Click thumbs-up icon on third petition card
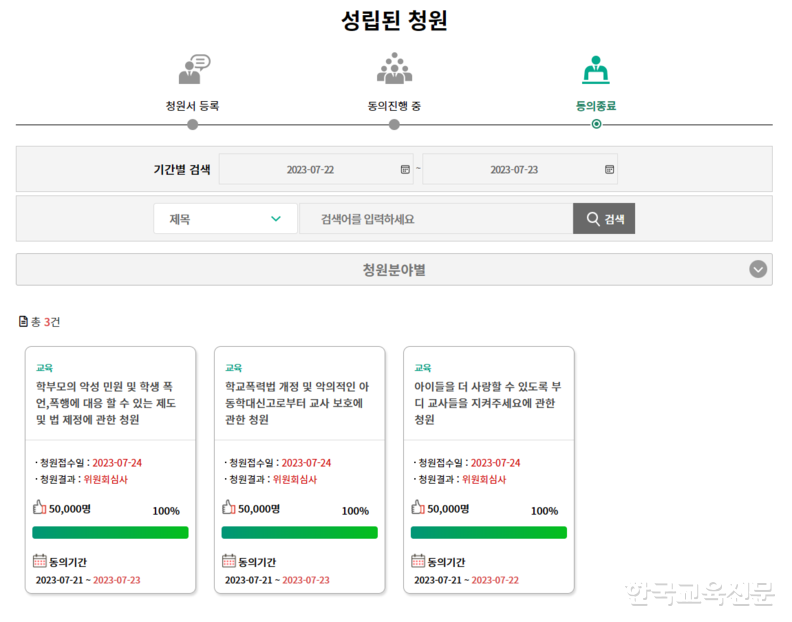Screen dimensions: 792x622 418,507
